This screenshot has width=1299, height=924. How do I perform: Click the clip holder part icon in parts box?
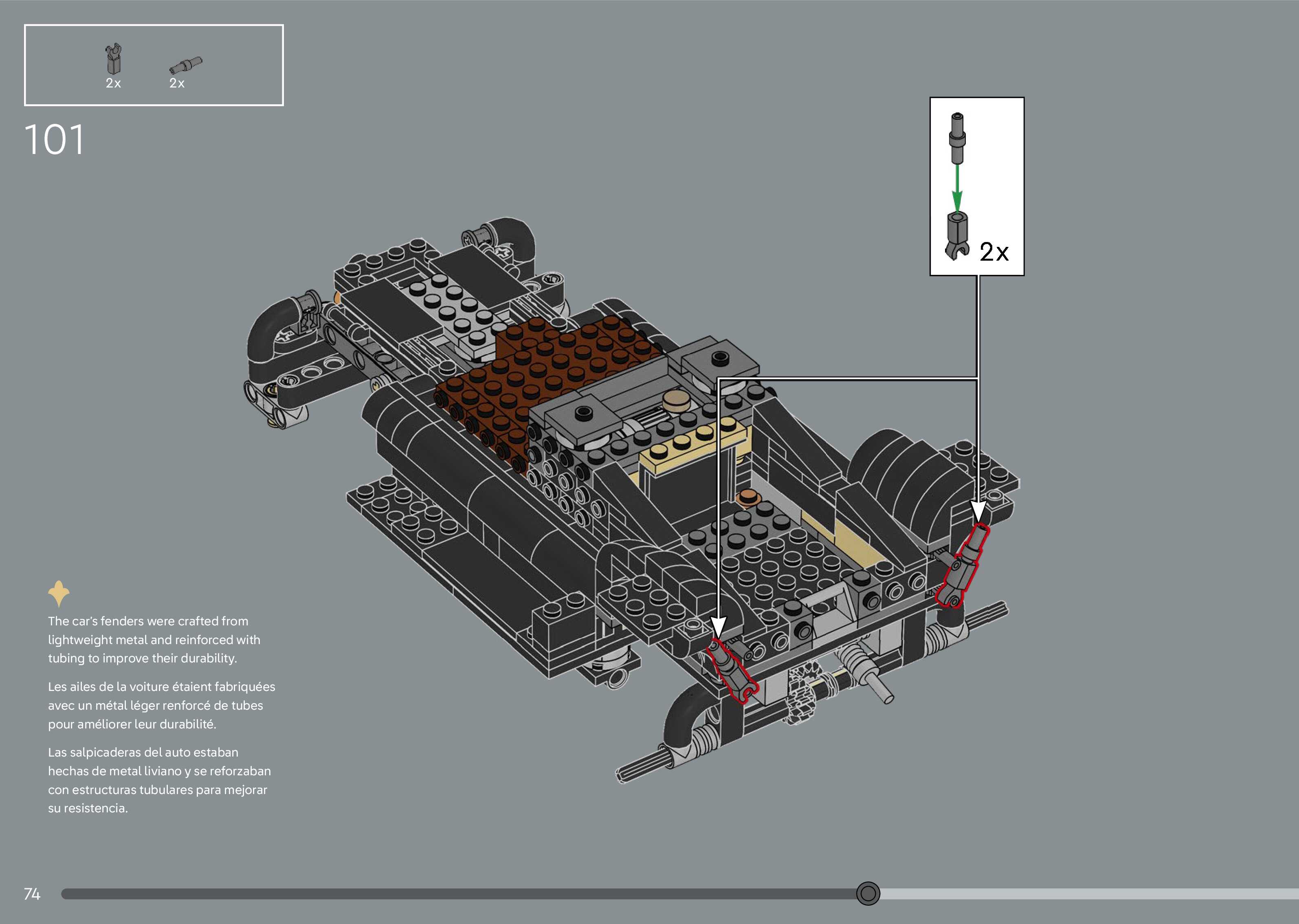pos(114,59)
